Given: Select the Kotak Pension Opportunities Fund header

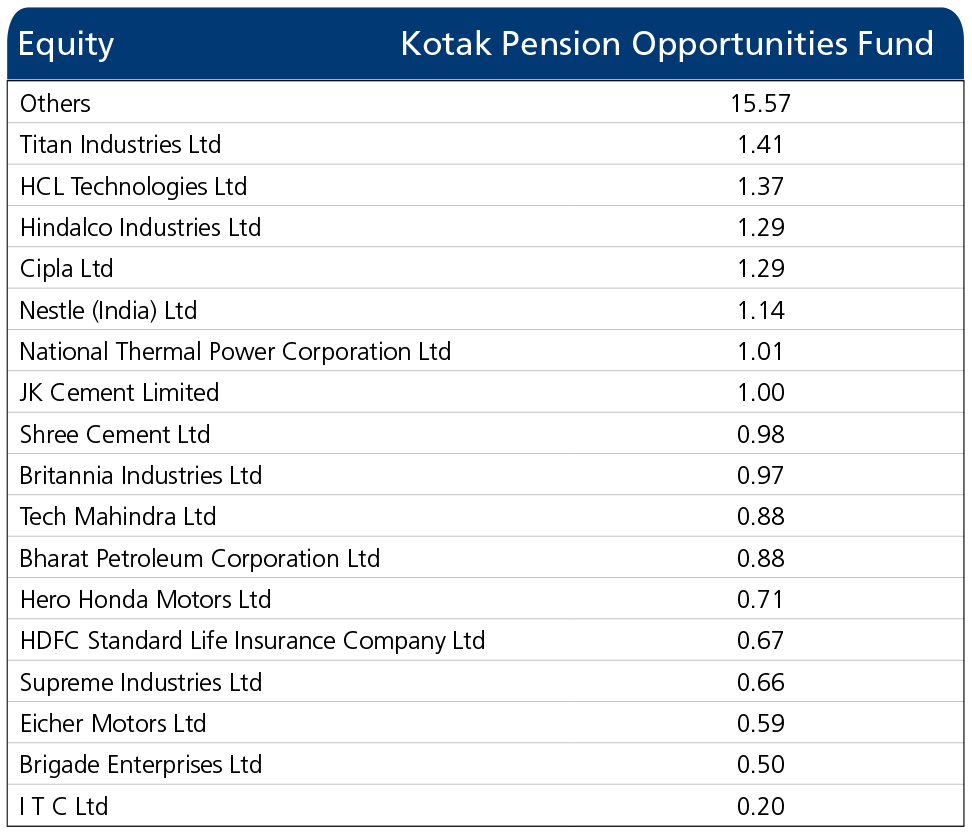Looking at the screenshot, I should coord(667,45).
